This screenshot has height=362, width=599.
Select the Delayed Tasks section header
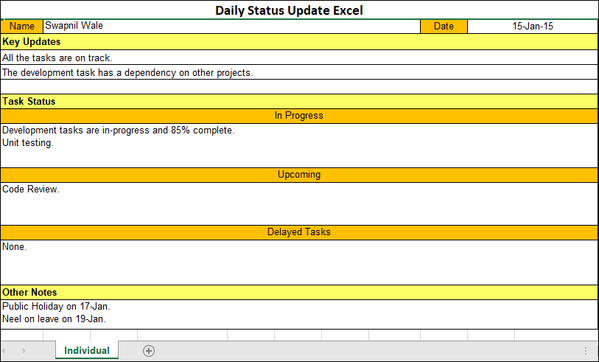coord(299,232)
